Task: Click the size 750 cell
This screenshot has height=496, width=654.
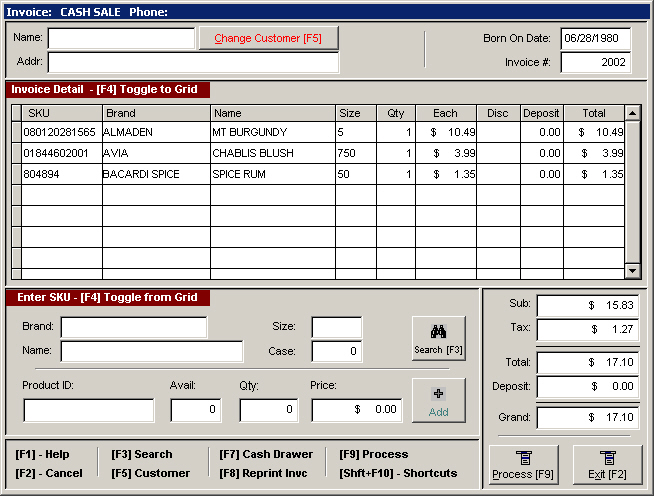Action: pos(356,153)
